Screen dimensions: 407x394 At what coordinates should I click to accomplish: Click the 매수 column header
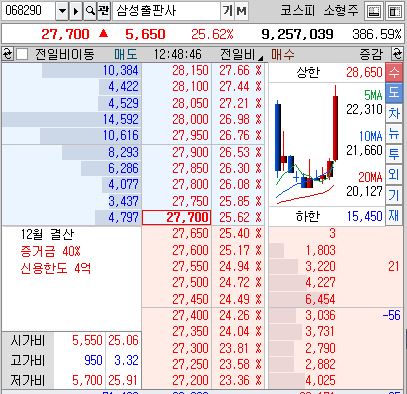283,54
